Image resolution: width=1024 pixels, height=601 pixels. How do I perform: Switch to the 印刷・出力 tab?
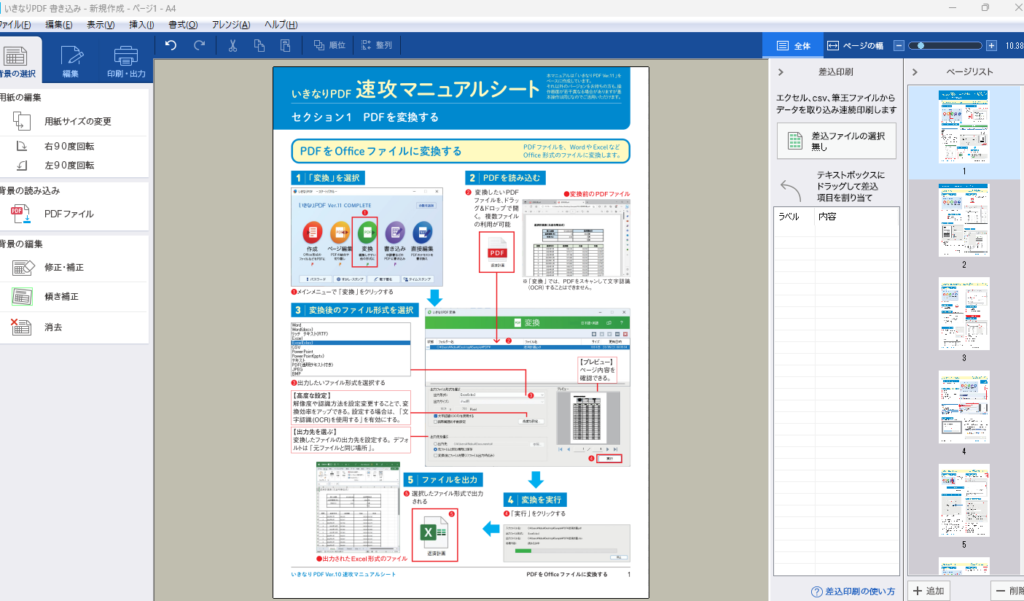[x=126, y=62]
